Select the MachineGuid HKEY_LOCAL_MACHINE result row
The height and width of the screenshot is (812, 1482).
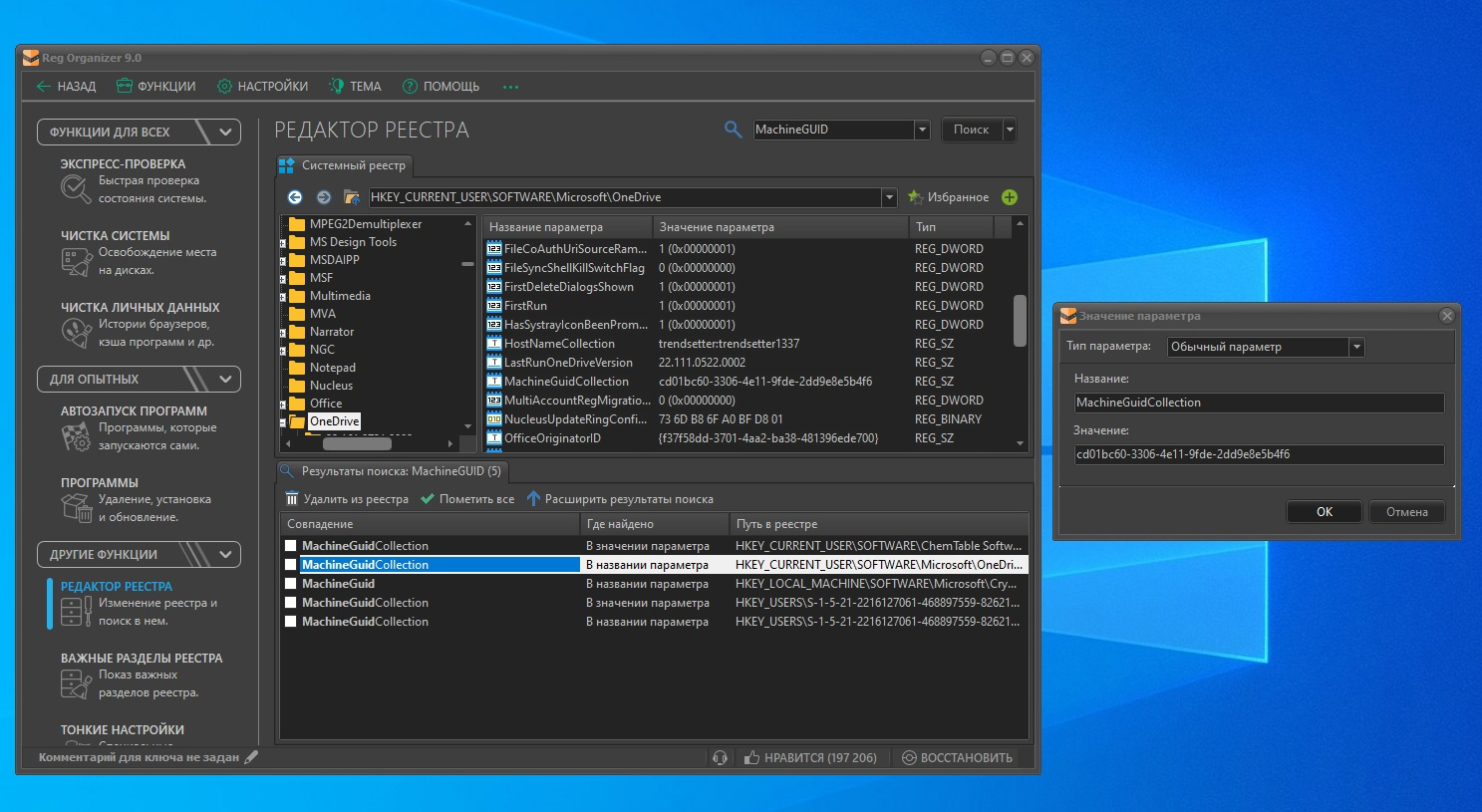655,584
